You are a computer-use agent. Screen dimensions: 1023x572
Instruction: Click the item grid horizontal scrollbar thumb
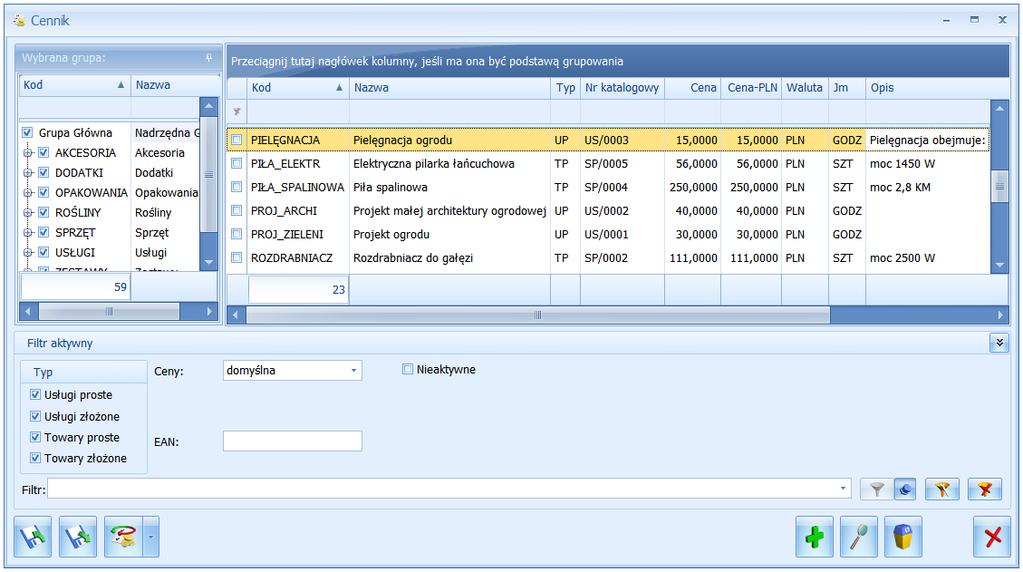(x=538, y=315)
